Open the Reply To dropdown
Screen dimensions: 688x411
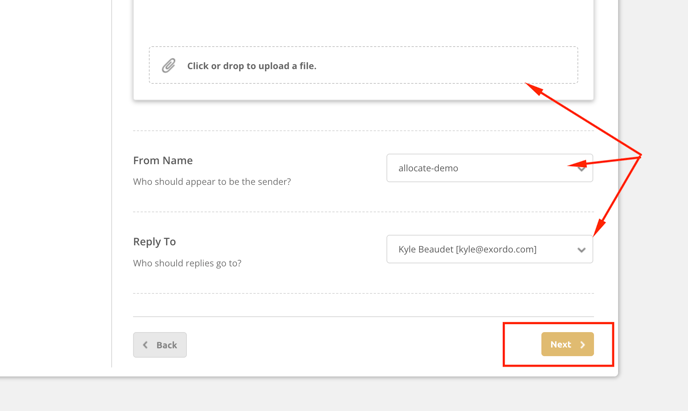[489, 249]
